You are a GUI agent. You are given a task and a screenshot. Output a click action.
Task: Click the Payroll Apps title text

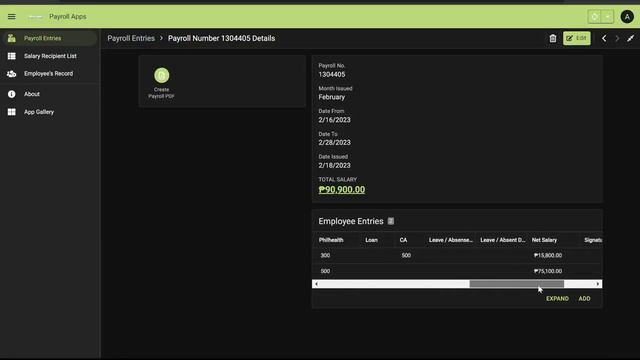pyautogui.click(x=68, y=17)
